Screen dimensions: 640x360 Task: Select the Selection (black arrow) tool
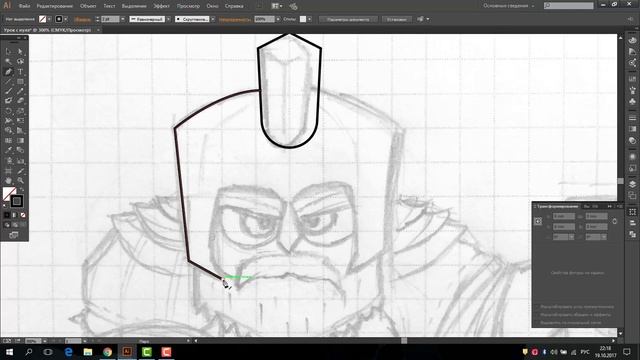click(x=9, y=51)
